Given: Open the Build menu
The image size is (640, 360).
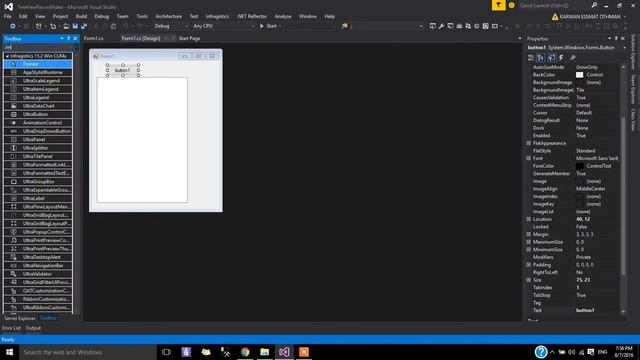Looking at the screenshot, I should coord(81,16).
